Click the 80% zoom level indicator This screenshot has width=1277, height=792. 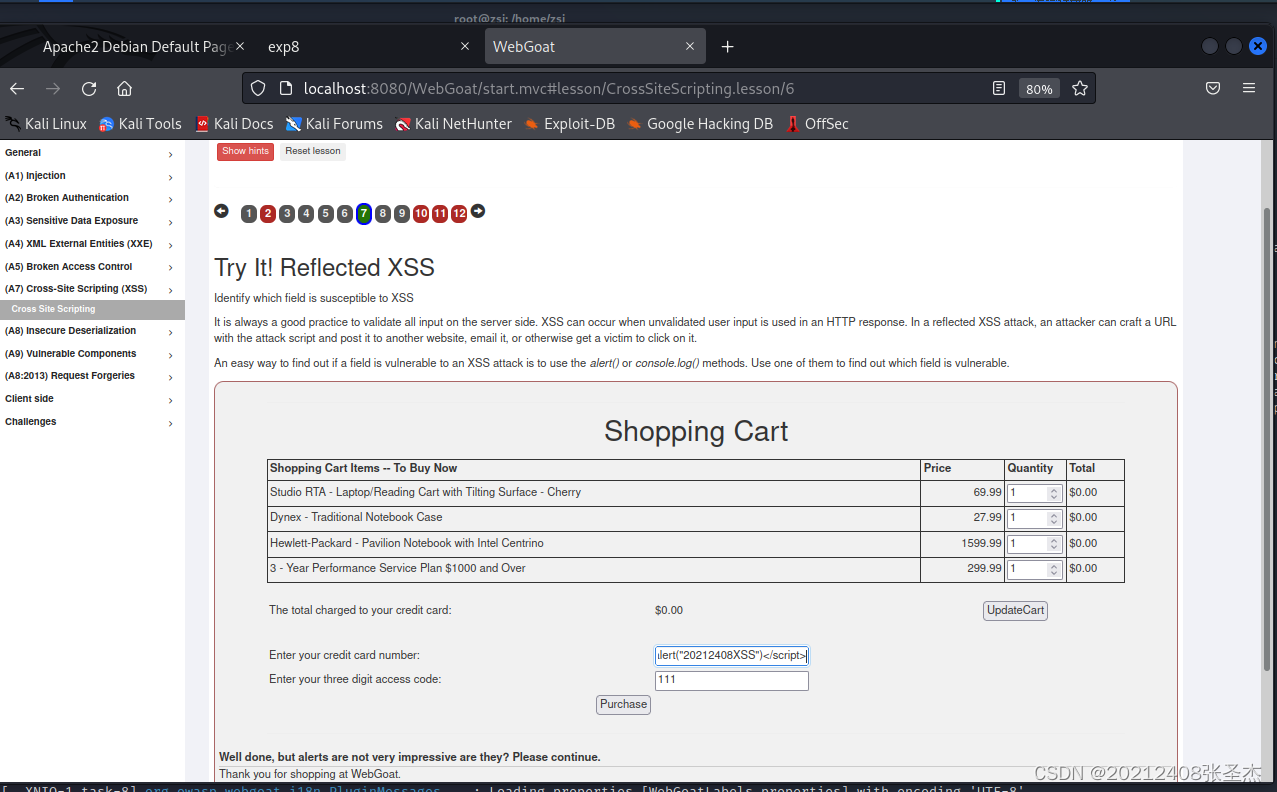coord(1039,89)
